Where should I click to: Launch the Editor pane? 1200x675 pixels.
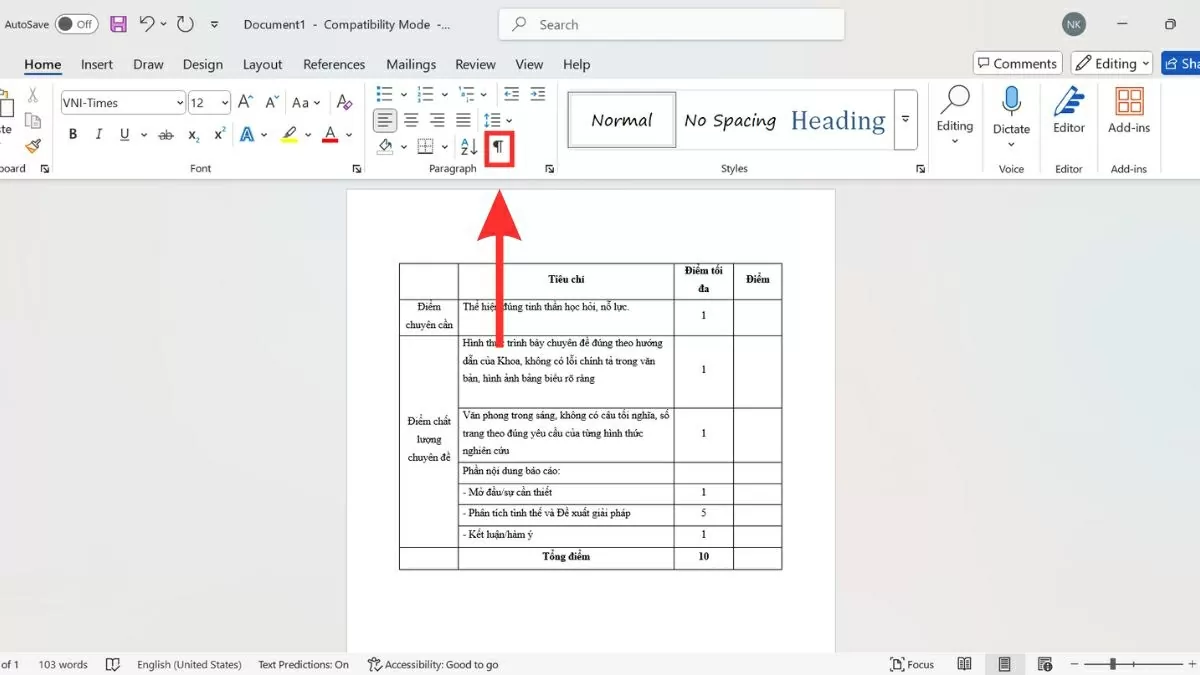(1068, 110)
